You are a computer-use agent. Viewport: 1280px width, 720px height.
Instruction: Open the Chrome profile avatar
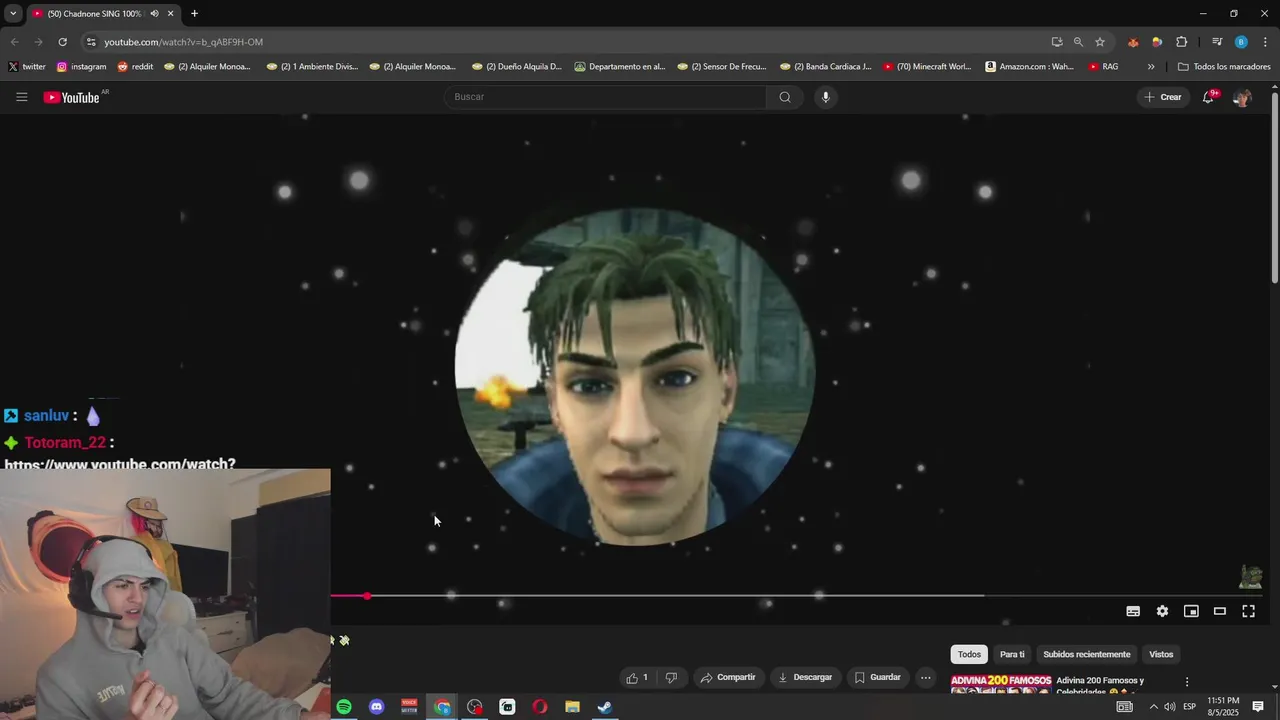point(1241,42)
